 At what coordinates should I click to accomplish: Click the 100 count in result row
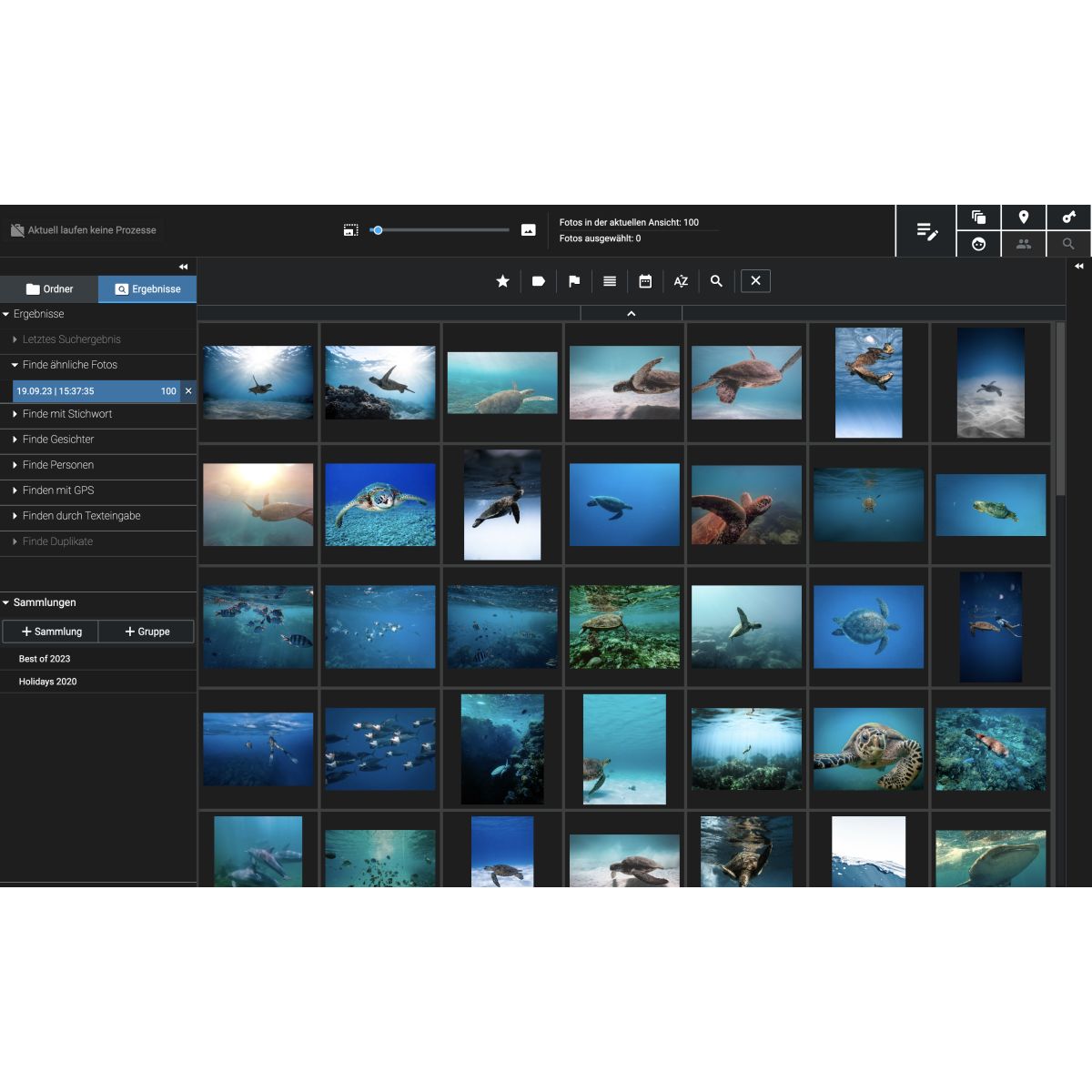[x=168, y=391]
